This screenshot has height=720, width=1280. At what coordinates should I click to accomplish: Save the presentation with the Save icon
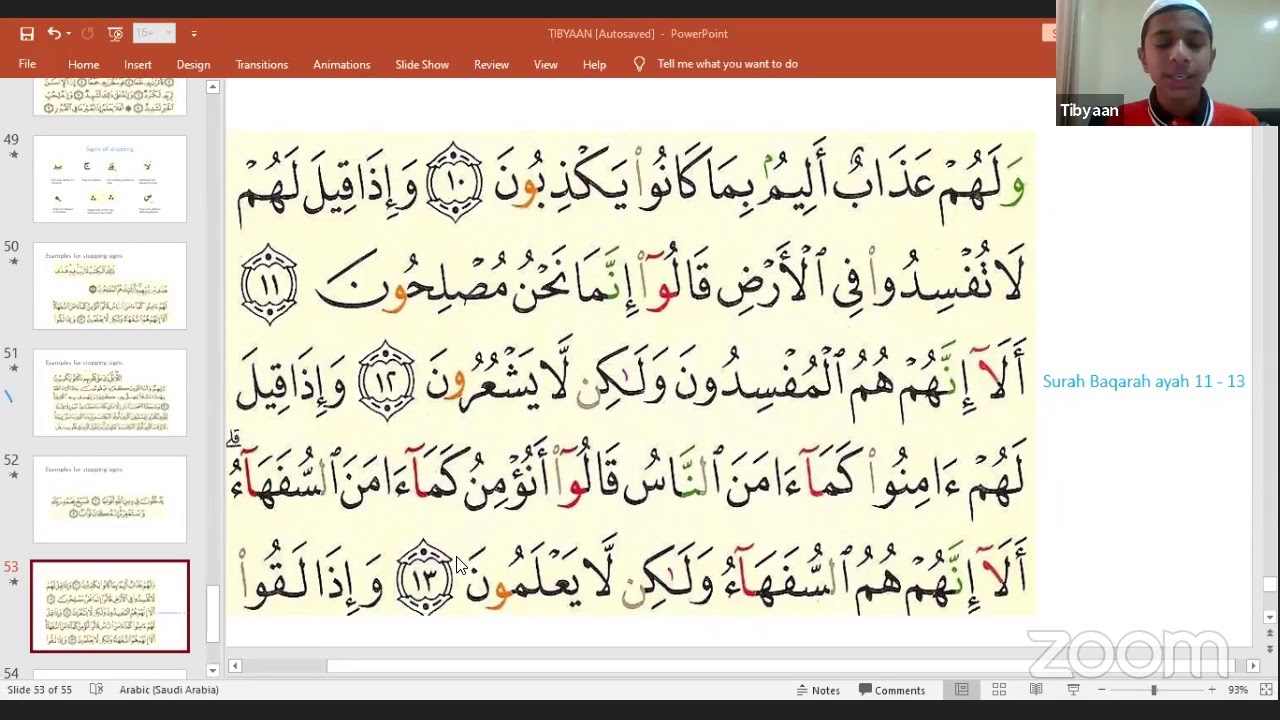click(27, 34)
